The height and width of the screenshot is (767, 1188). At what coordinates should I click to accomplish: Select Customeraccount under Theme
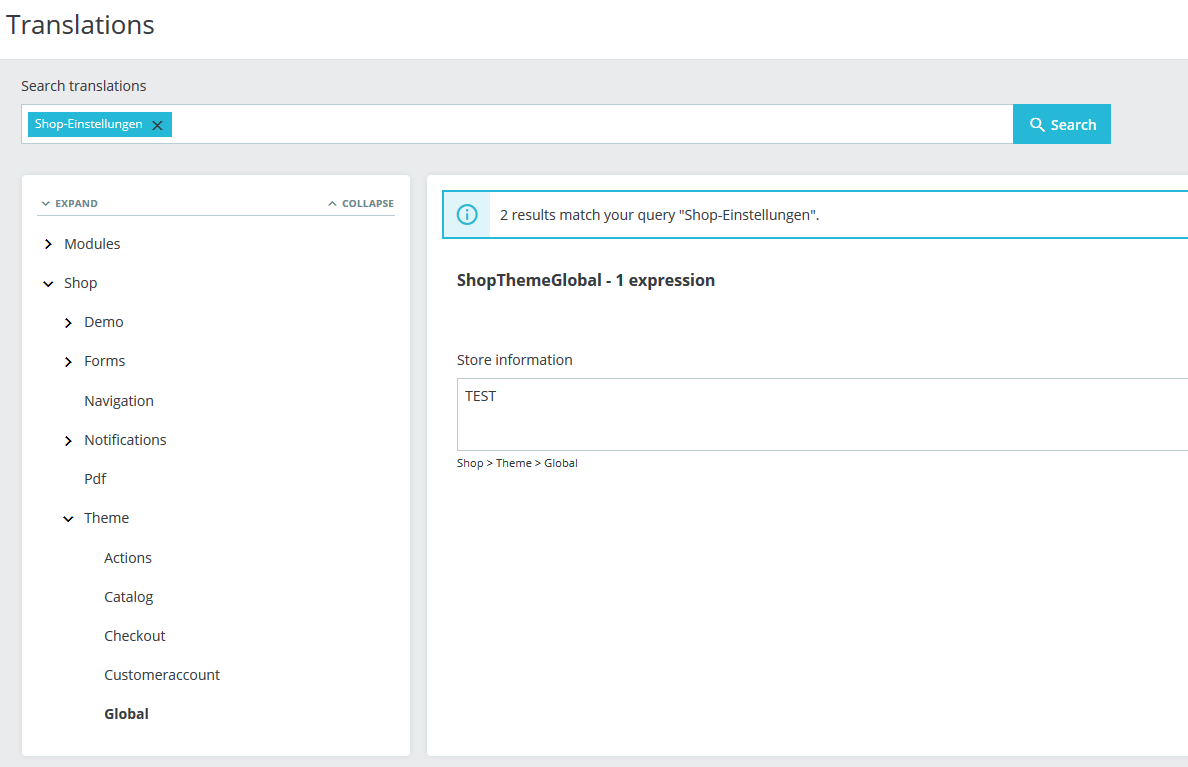pos(162,675)
